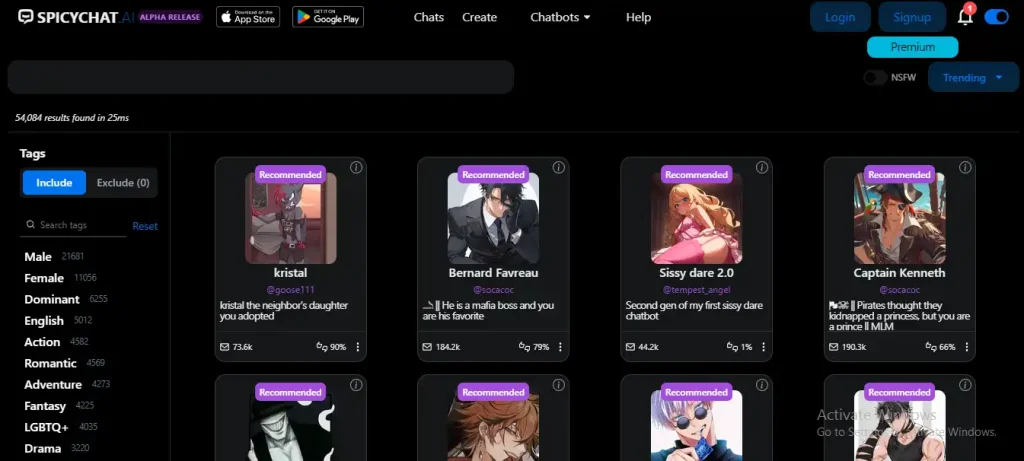Image resolution: width=1024 pixels, height=461 pixels.
Task: Open the Captain Kenneth thumbnail
Action: [x=899, y=218]
